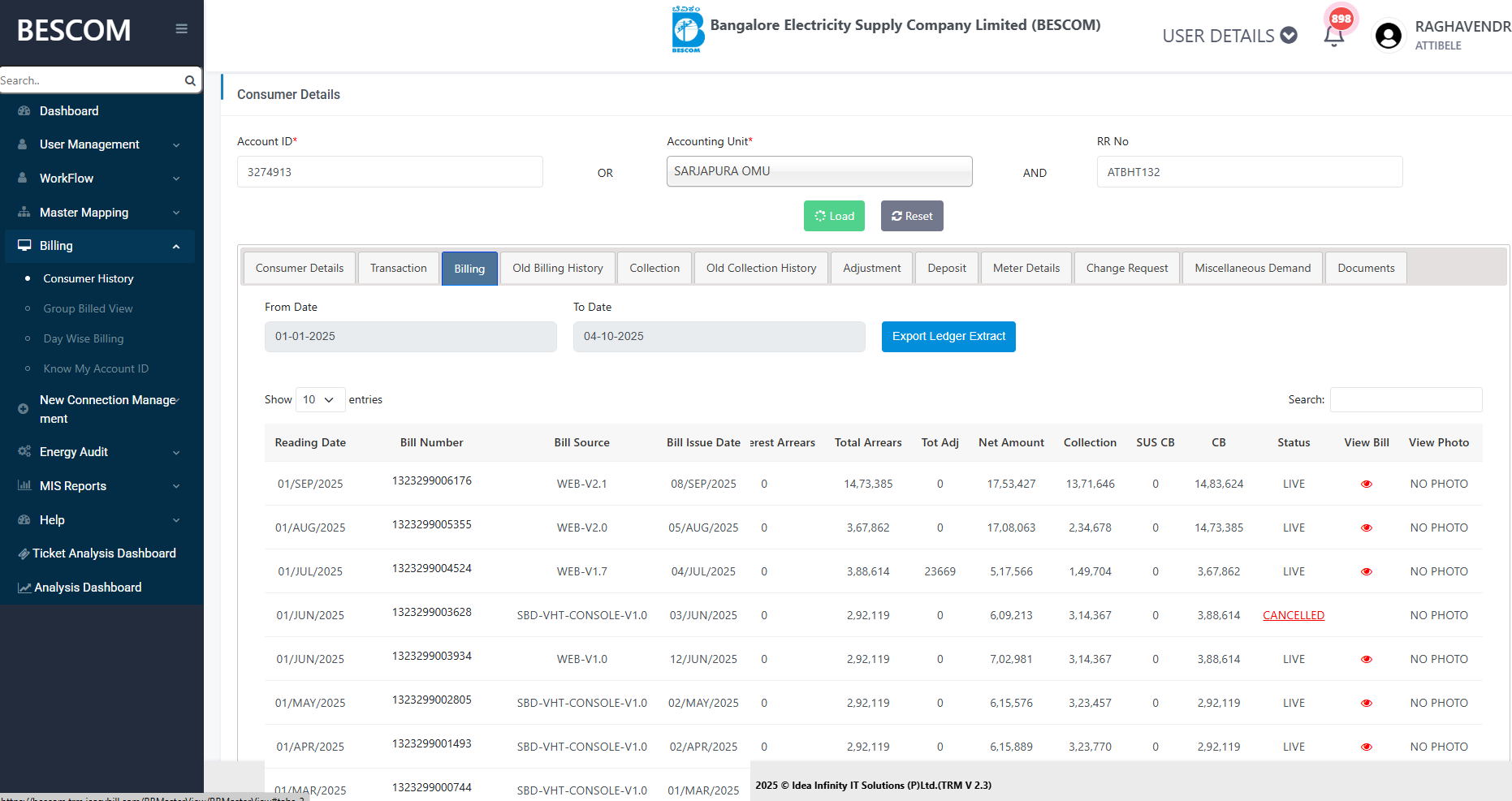Click the CANCELLED status link
The height and width of the screenshot is (801, 1512).
(x=1293, y=616)
